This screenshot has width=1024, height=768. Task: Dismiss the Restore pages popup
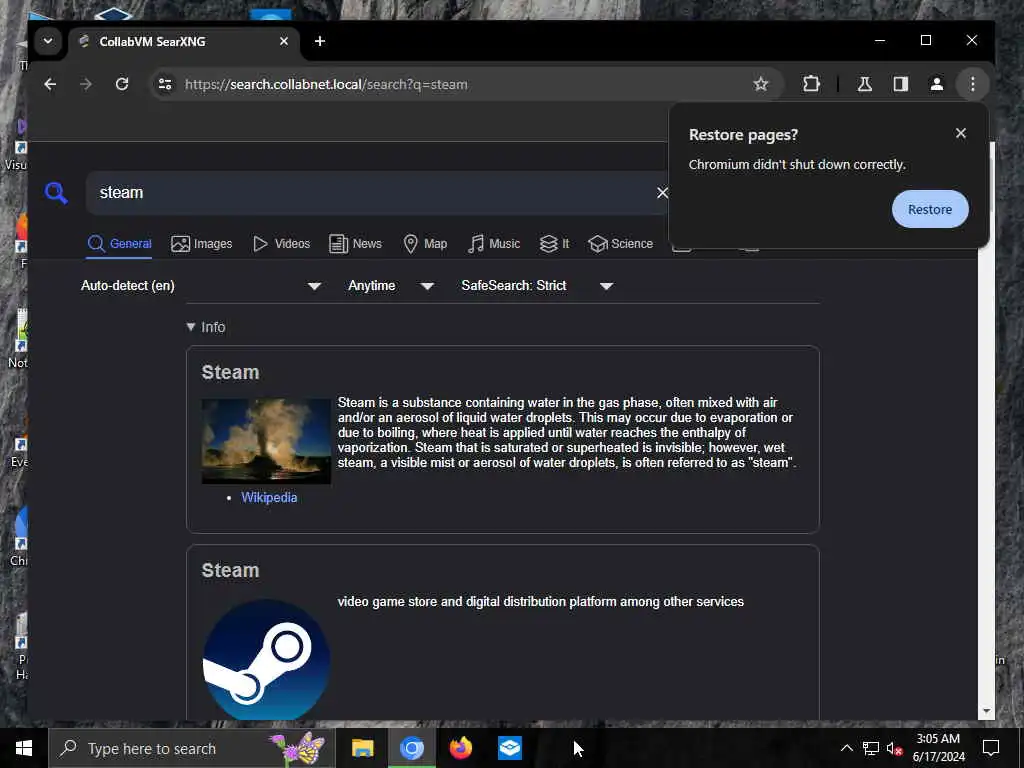pyautogui.click(x=961, y=133)
